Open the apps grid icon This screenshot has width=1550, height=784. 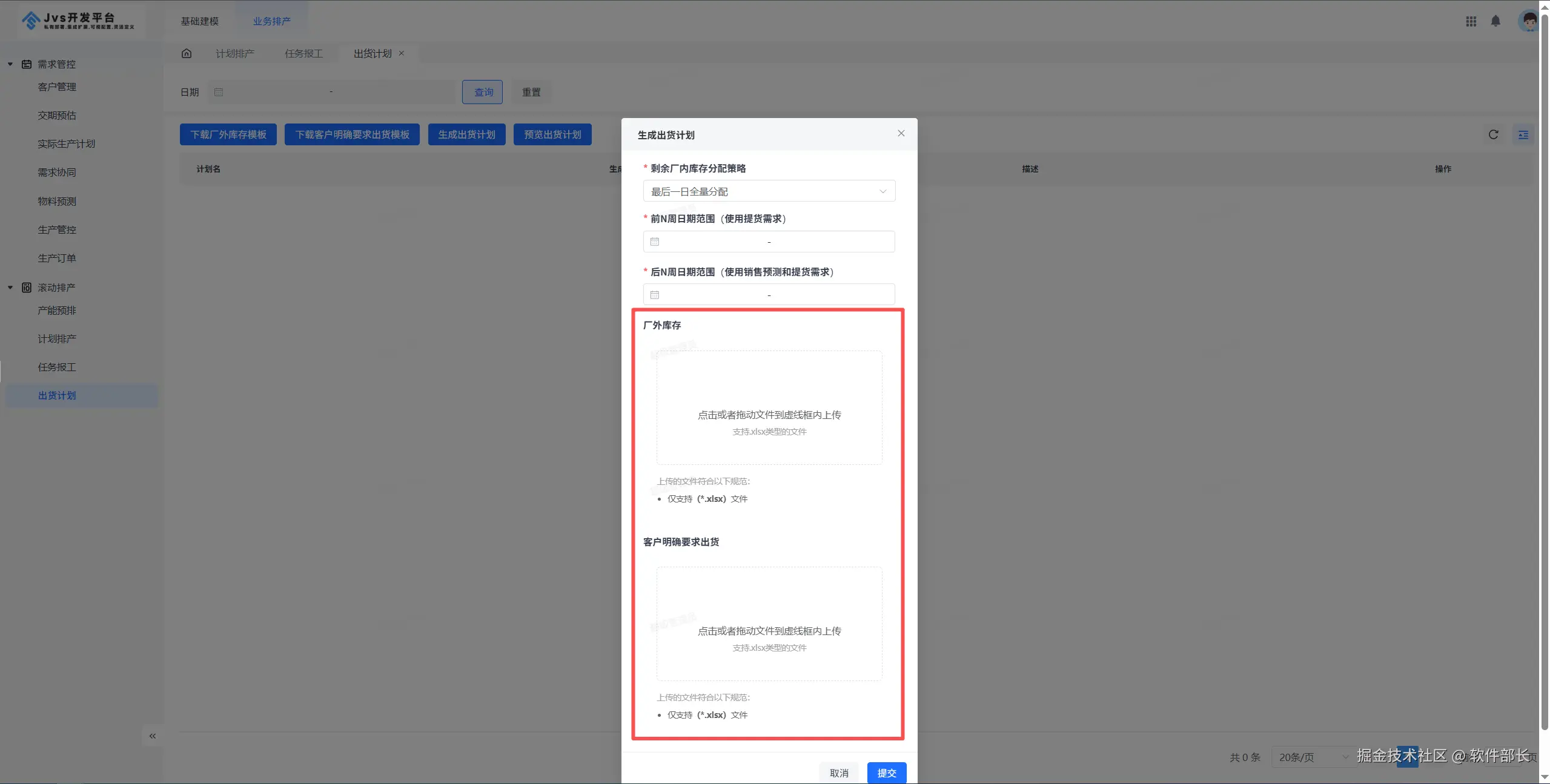[1471, 21]
